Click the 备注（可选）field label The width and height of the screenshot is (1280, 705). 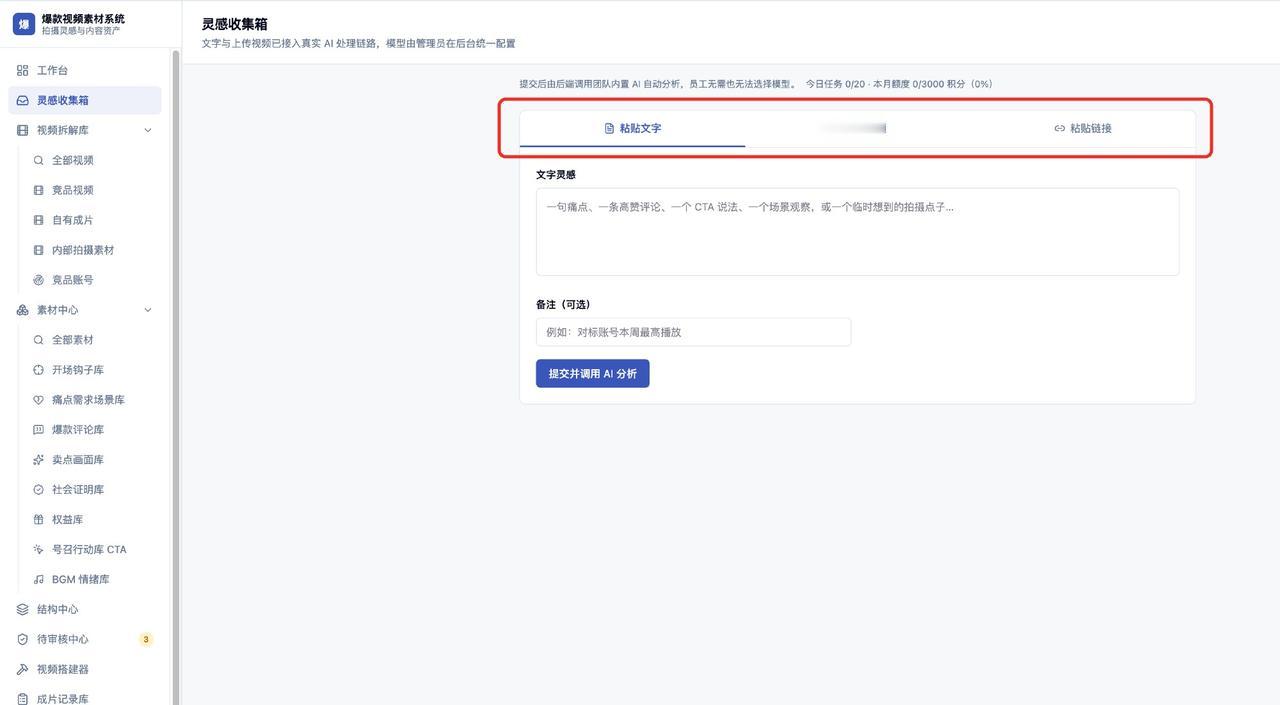[563, 305]
